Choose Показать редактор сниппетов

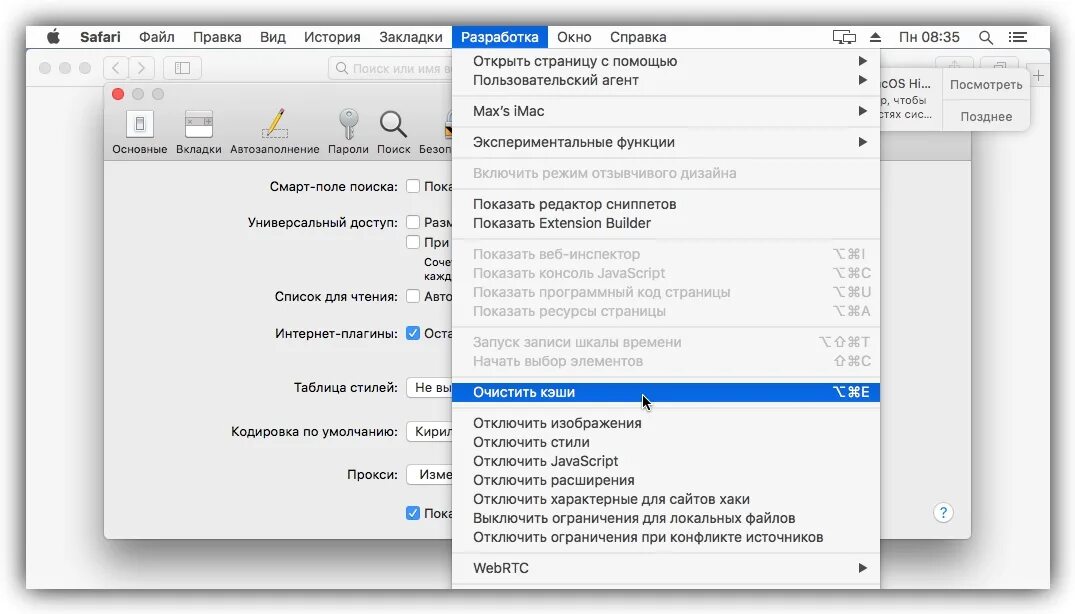[x=666, y=204]
